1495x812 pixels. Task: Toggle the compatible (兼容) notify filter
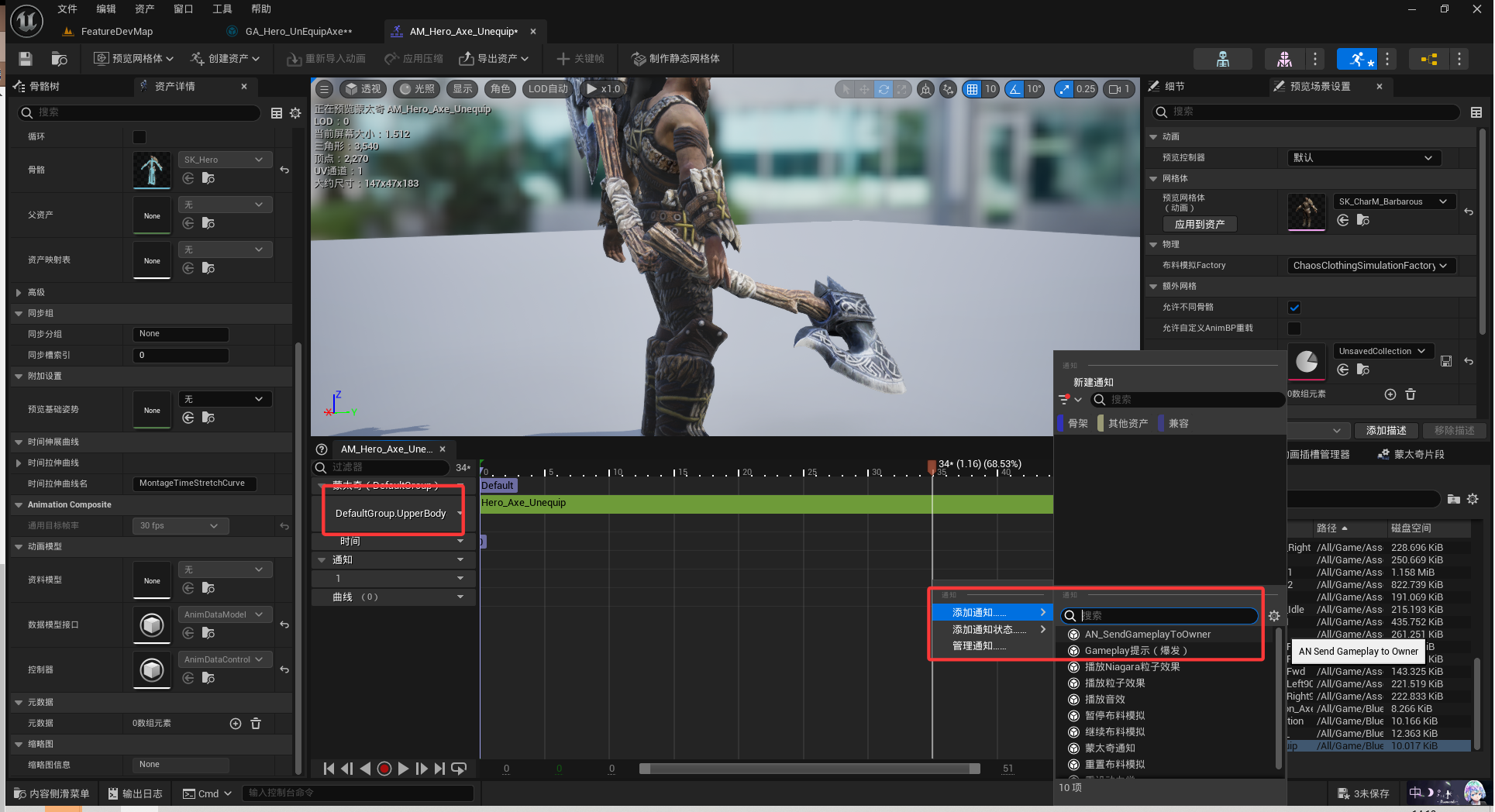[x=1176, y=424]
